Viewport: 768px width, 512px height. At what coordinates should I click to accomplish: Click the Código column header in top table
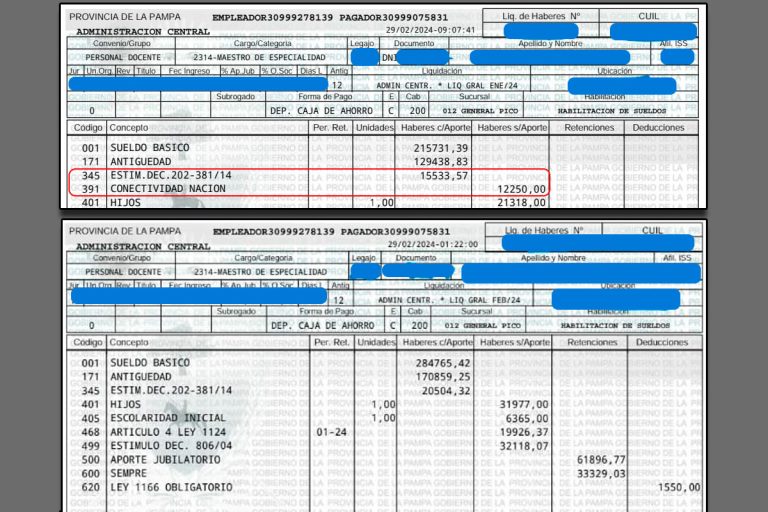[88, 128]
